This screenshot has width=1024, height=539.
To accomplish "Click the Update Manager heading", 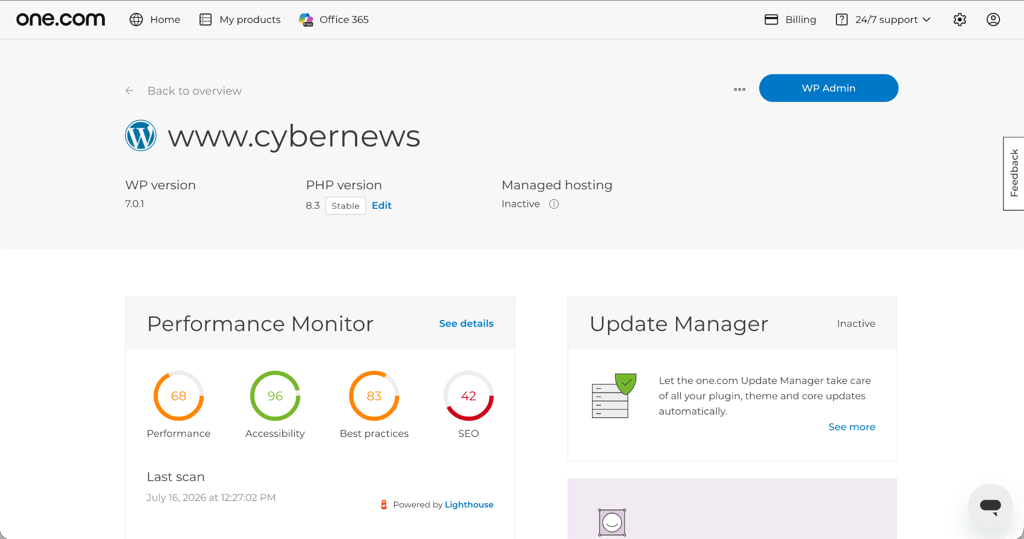I will pyautogui.click(x=679, y=323).
